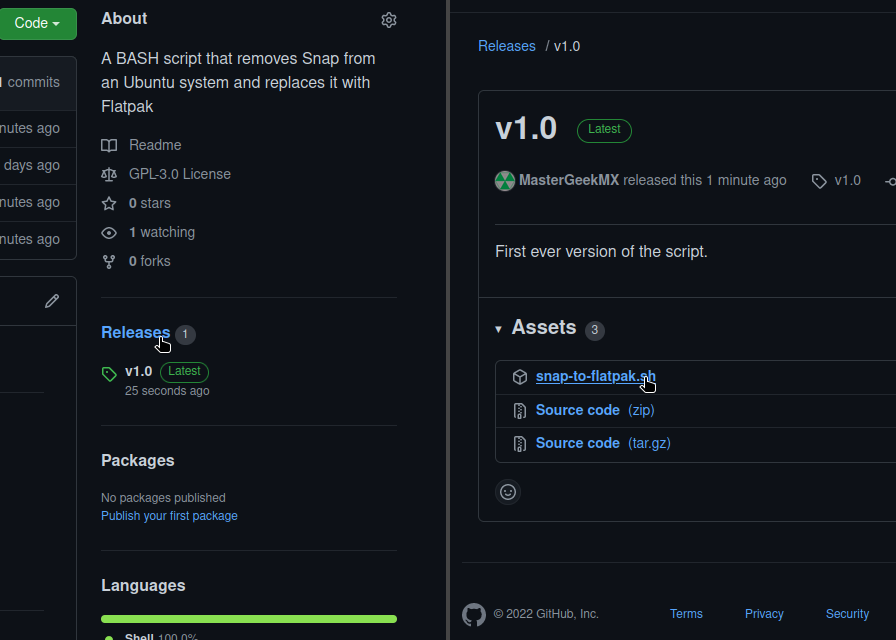The image size is (896, 640).
Task: Open Releases breadcrumb link
Action: 507,46
